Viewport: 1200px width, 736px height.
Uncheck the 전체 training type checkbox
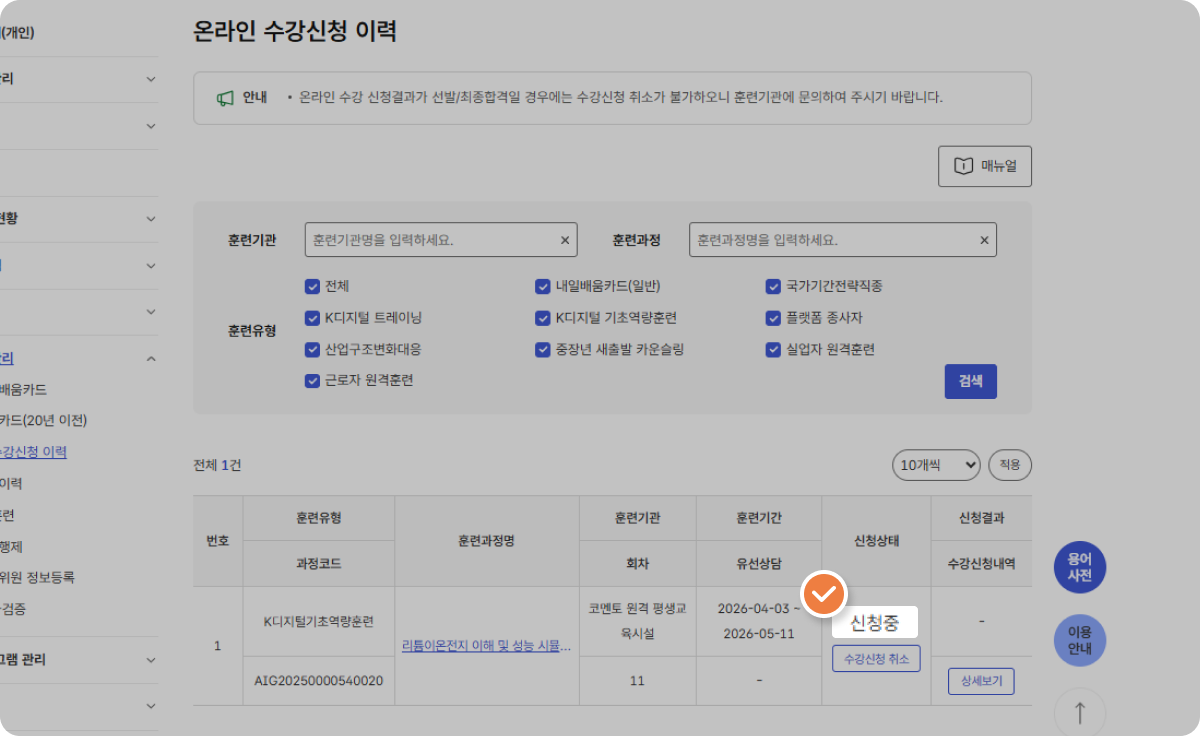pyautogui.click(x=312, y=286)
